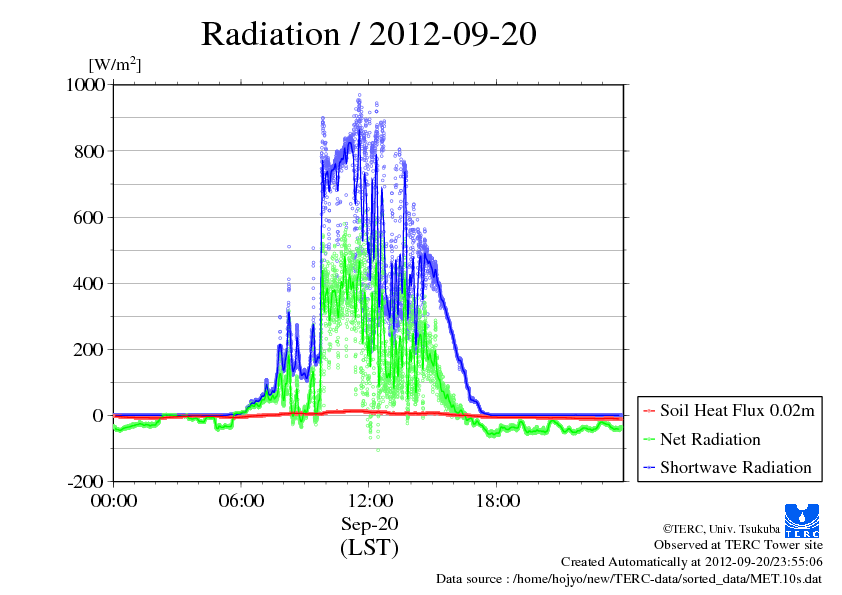This screenshot has height=595, width=842.
Task: Click the '06:00' x-axis label
Action: pyautogui.click(x=241, y=501)
